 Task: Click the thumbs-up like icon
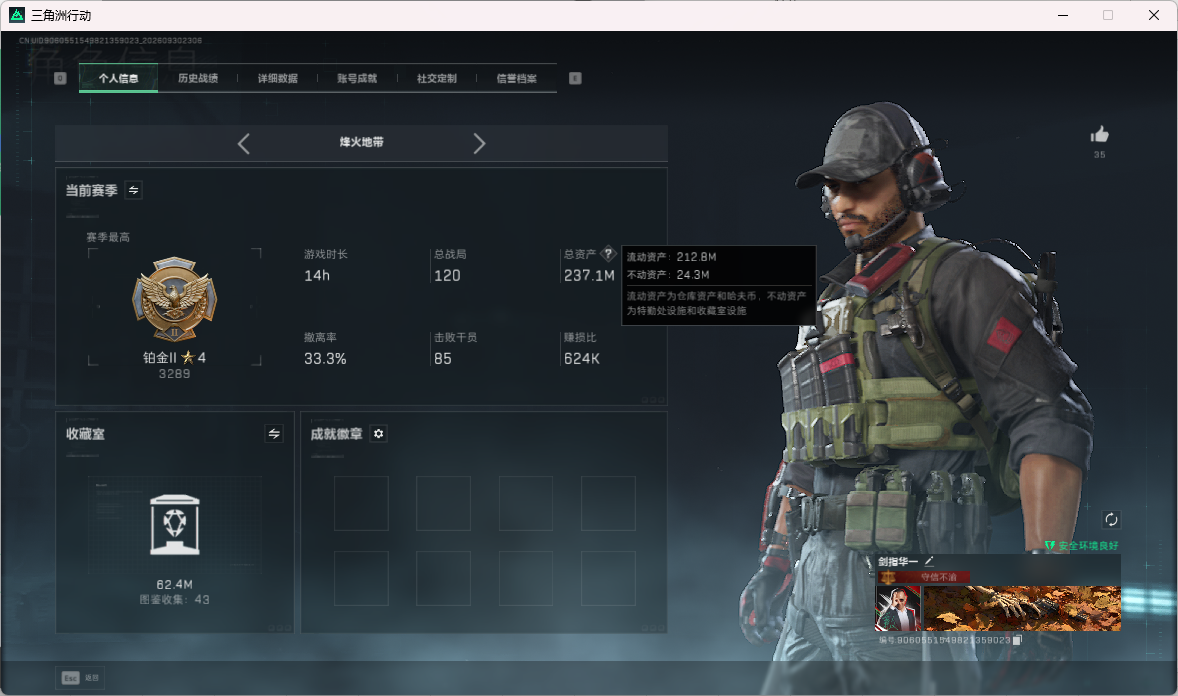click(x=1099, y=135)
